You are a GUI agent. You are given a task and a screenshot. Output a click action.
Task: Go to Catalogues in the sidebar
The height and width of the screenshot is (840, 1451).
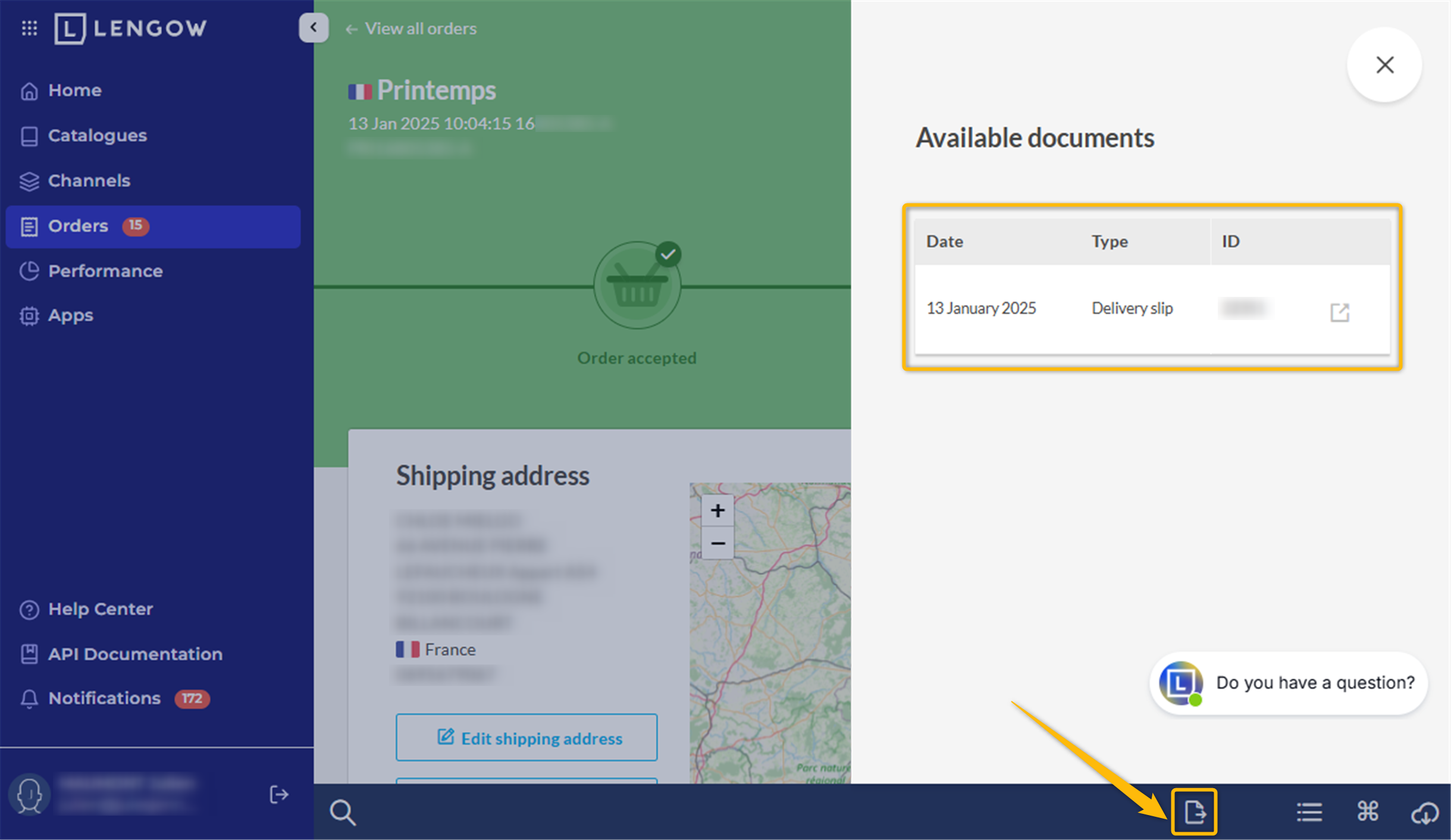(97, 136)
